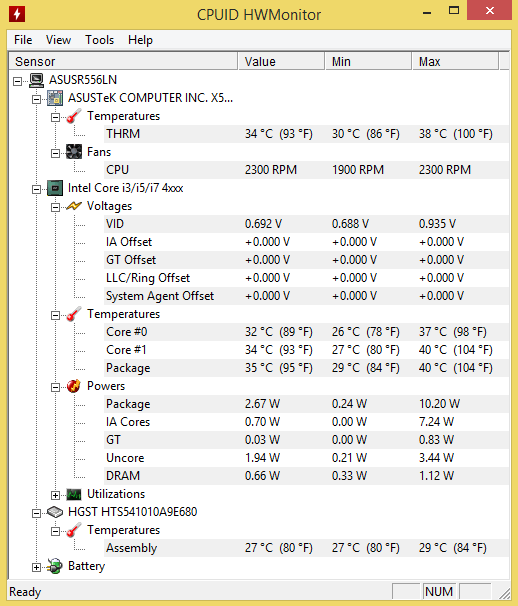Click the Intel Core processor chip icon
518x606 pixels.
coord(55,188)
